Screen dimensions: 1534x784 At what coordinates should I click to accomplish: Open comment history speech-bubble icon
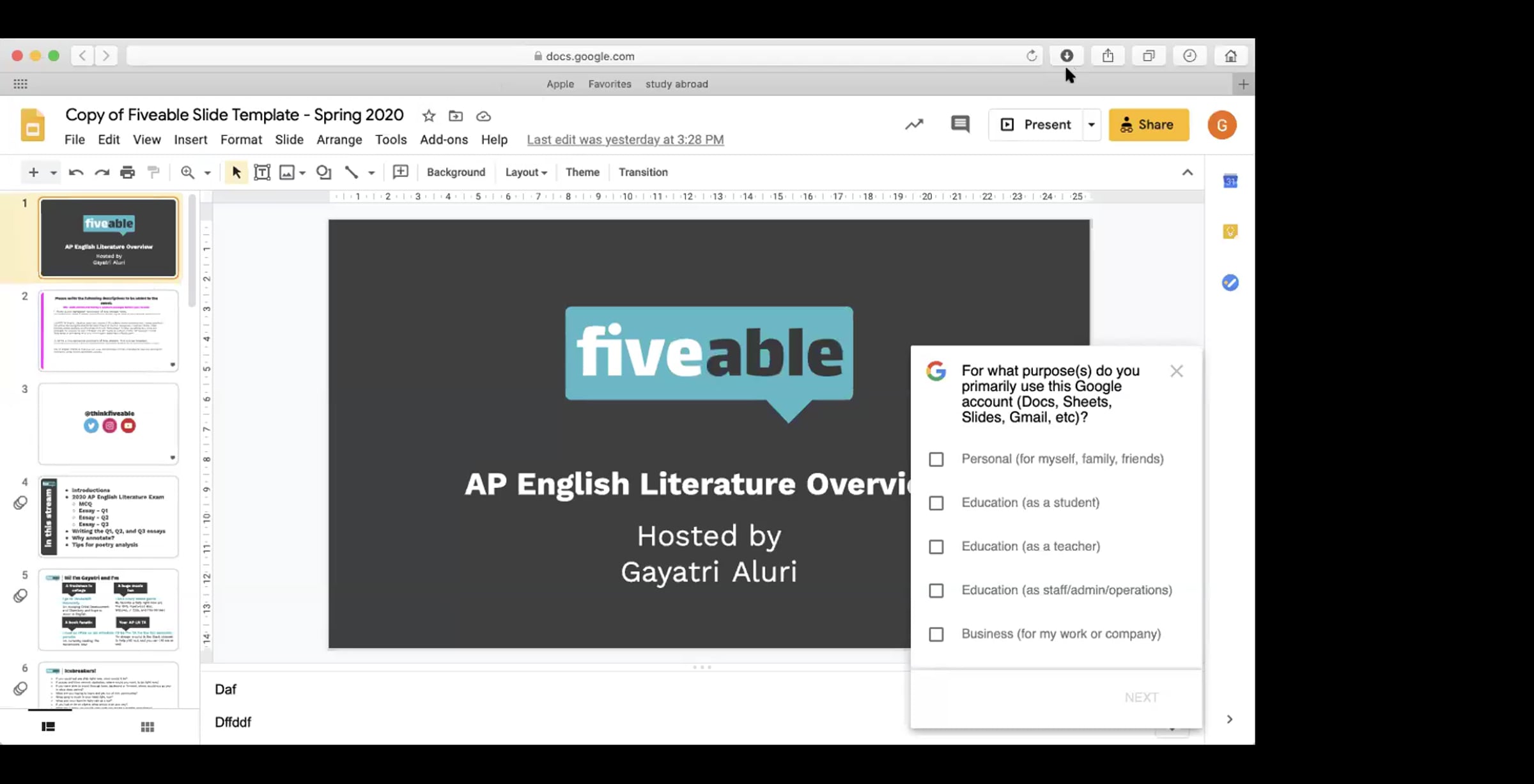[x=960, y=125]
